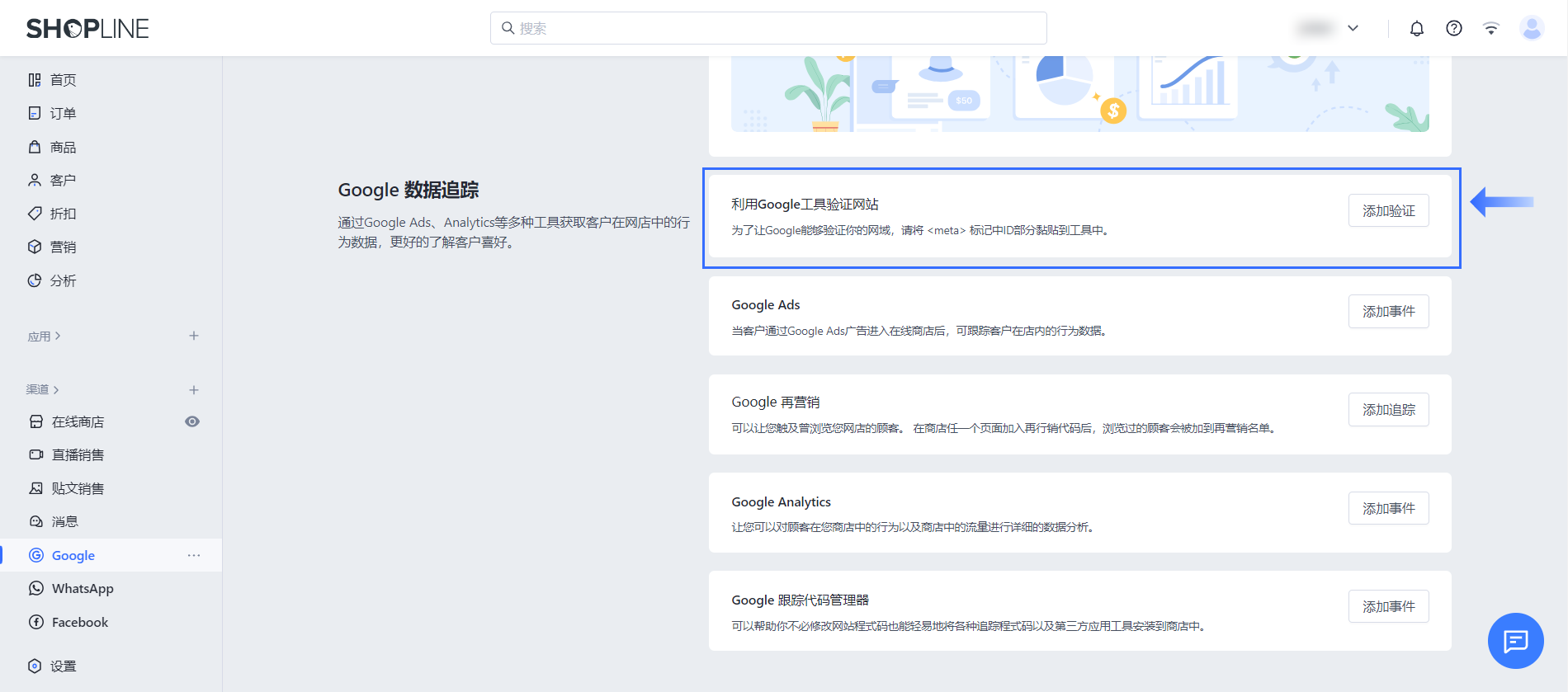Click the WhatsApp icon
Screen dimensions: 1568x692
36,588
